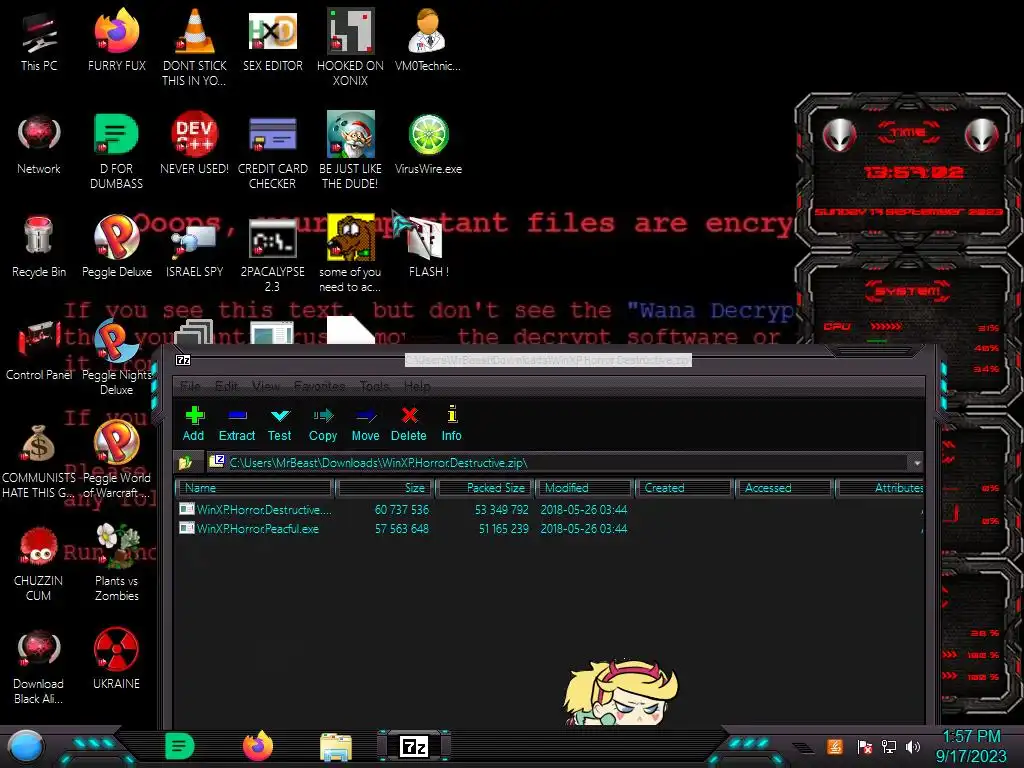Select the D FOR DUMBASS desktop icon

[x=116, y=150]
